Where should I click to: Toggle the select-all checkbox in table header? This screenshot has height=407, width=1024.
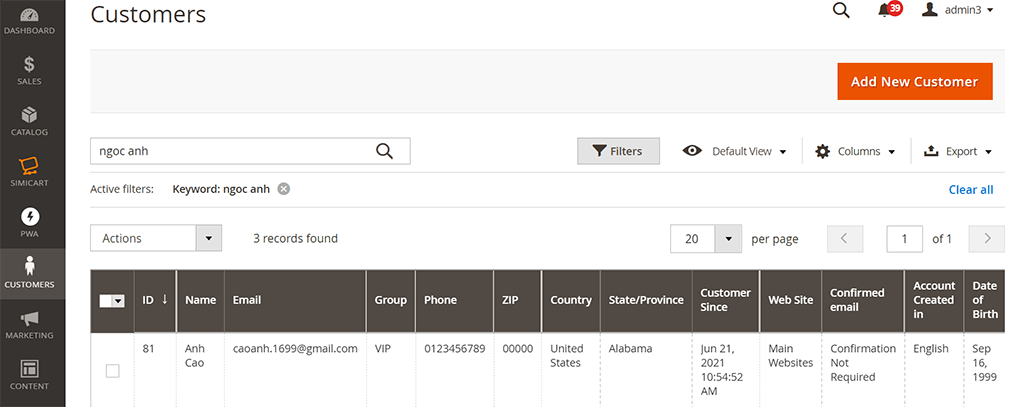(x=107, y=300)
